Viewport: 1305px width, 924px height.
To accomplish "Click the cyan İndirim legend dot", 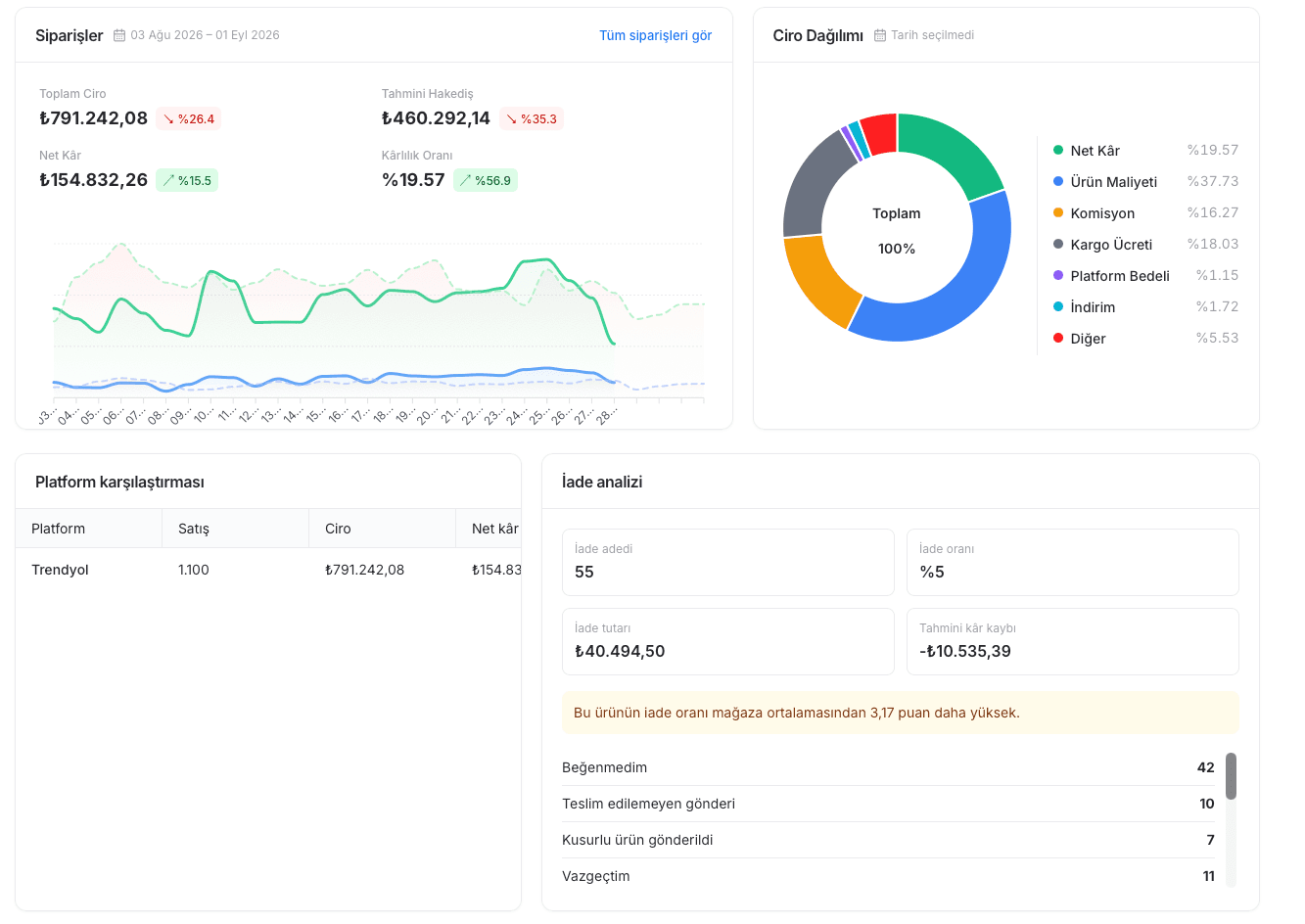I will (1058, 306).
